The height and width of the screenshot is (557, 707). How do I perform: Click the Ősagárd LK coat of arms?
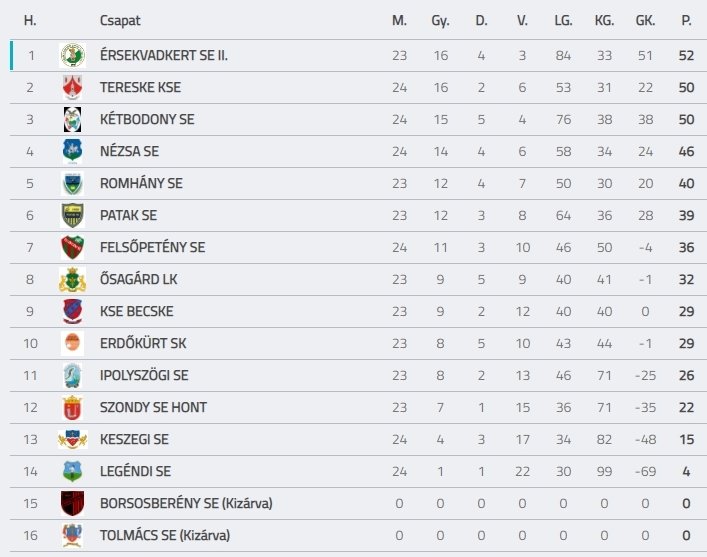pos(73,280)
